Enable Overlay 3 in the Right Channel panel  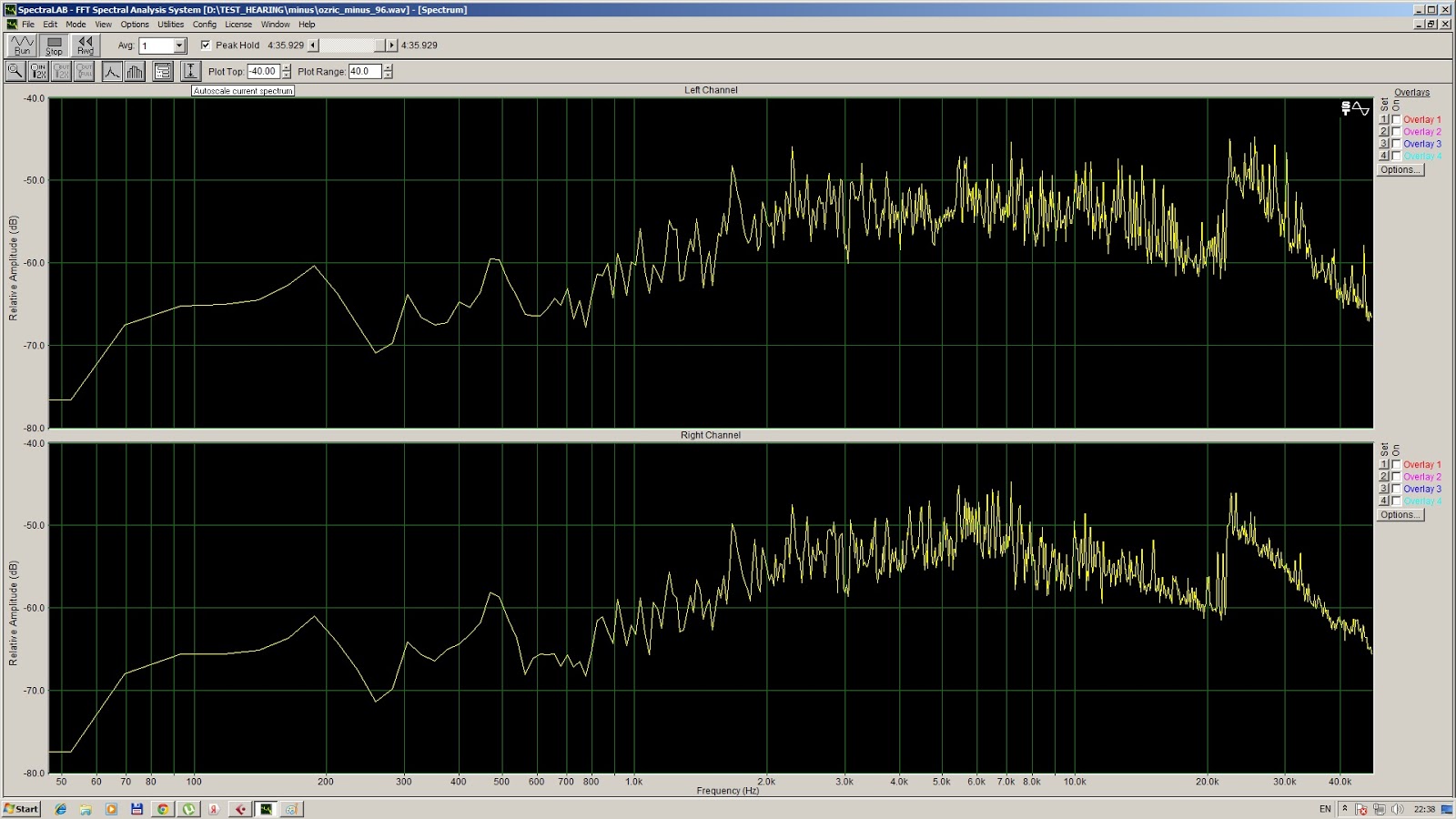(1396, 489)
